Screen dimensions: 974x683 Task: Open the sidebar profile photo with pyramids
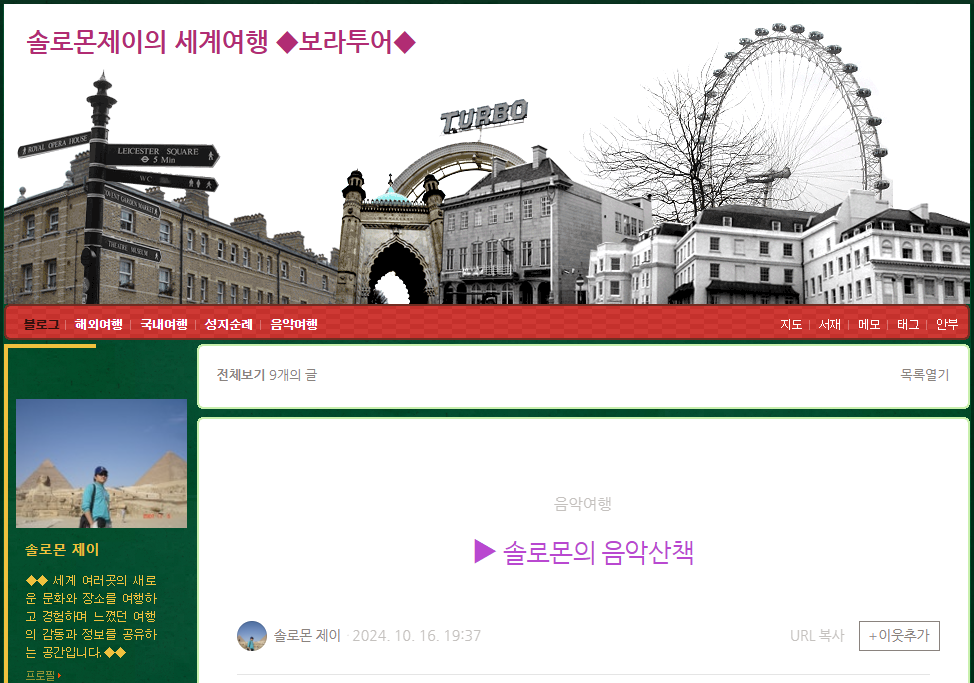(x=101, y=463)
